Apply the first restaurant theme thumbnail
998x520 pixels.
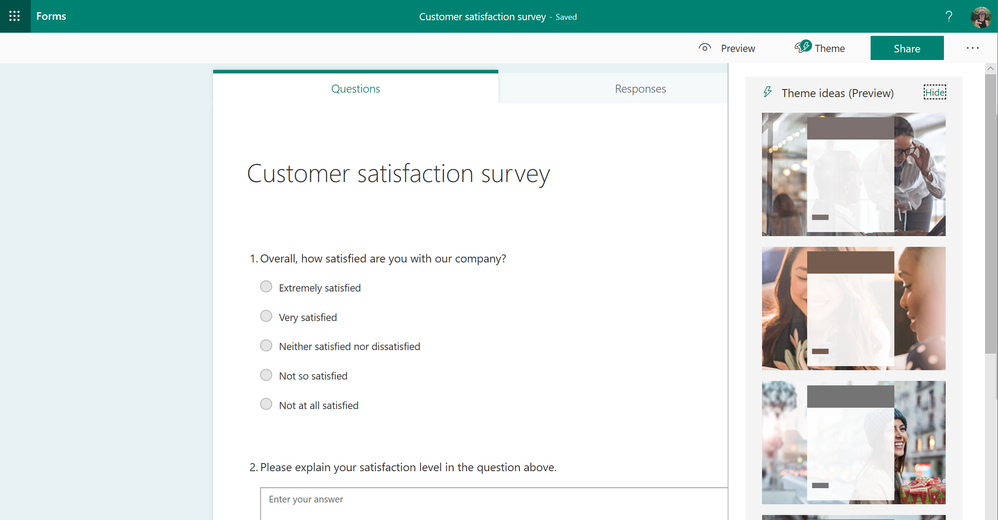(854, 174)
